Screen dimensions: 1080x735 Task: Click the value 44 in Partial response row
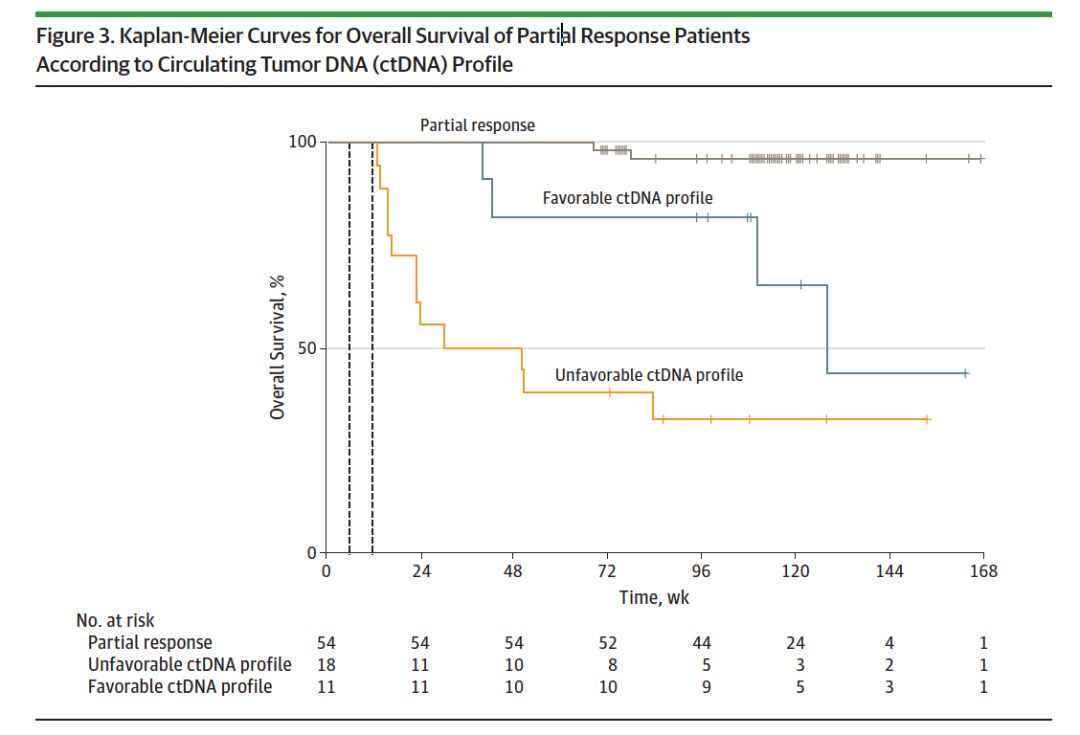[701, 643]
